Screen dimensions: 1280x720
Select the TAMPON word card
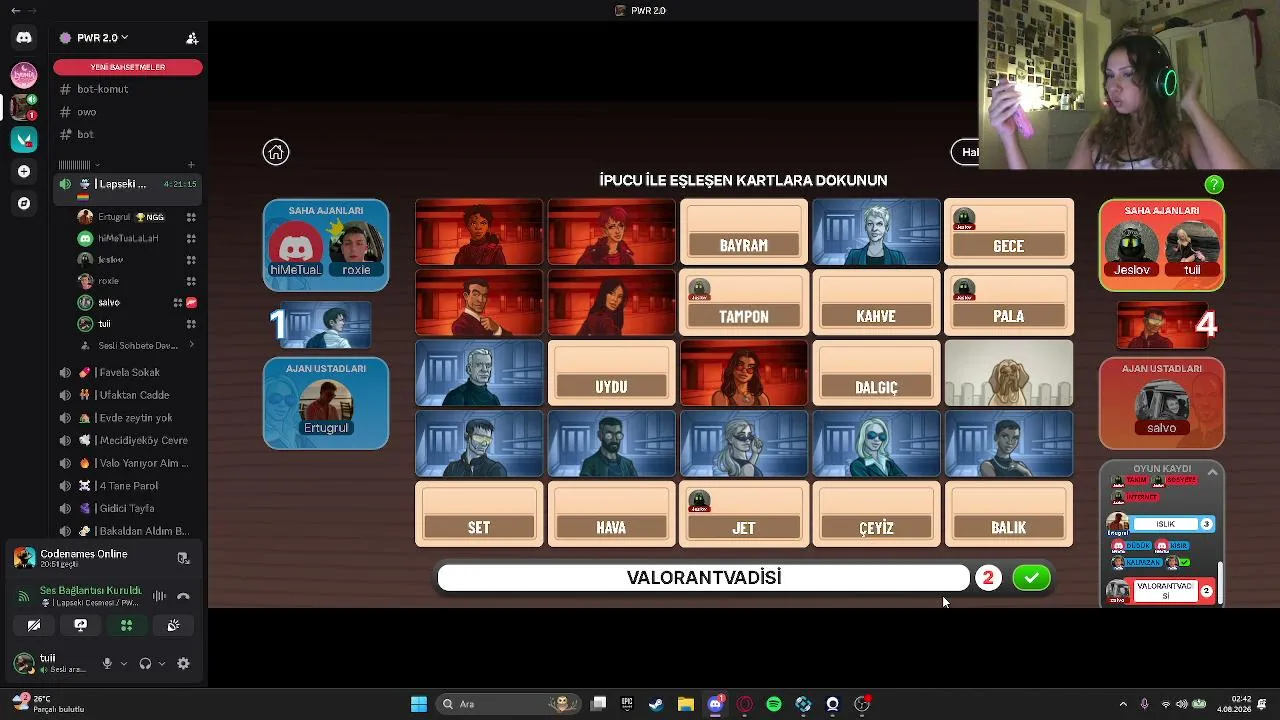click(743, 302)
